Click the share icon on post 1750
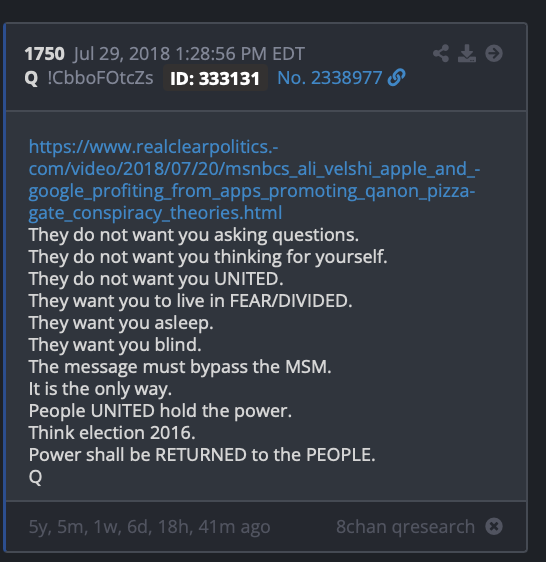The image size is (546, 562). 441,54
